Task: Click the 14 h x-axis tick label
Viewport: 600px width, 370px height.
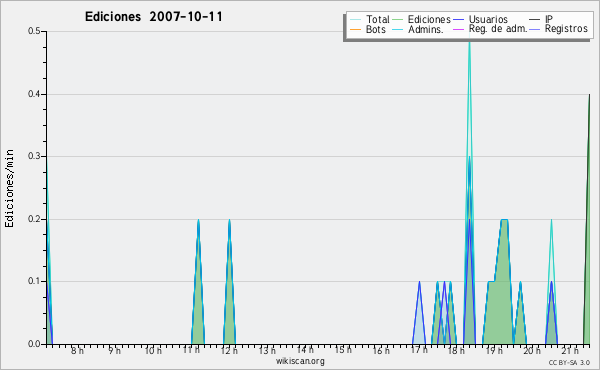Action: (x=305, y=350)
